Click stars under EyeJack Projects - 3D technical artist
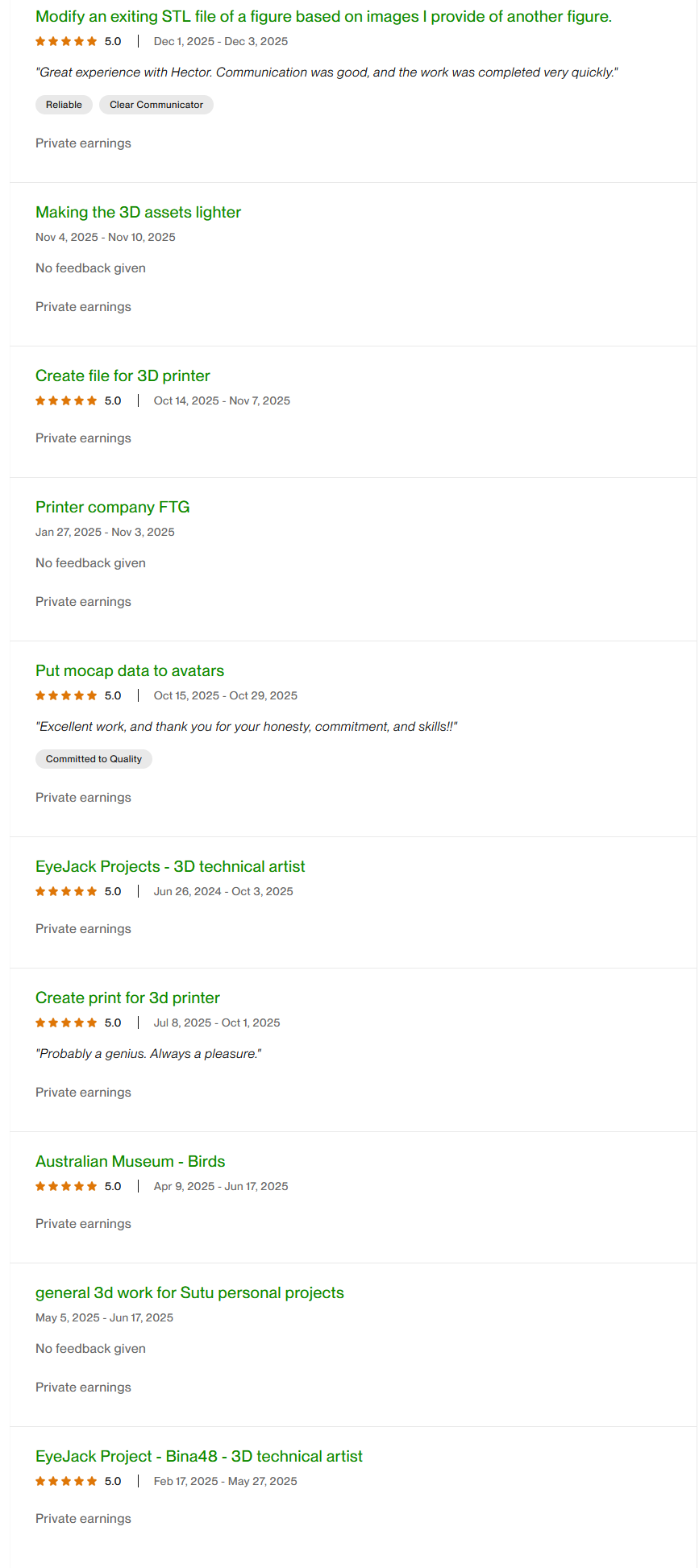The height and width of the screenshot is (1568, 699). [x=66, y=892]
